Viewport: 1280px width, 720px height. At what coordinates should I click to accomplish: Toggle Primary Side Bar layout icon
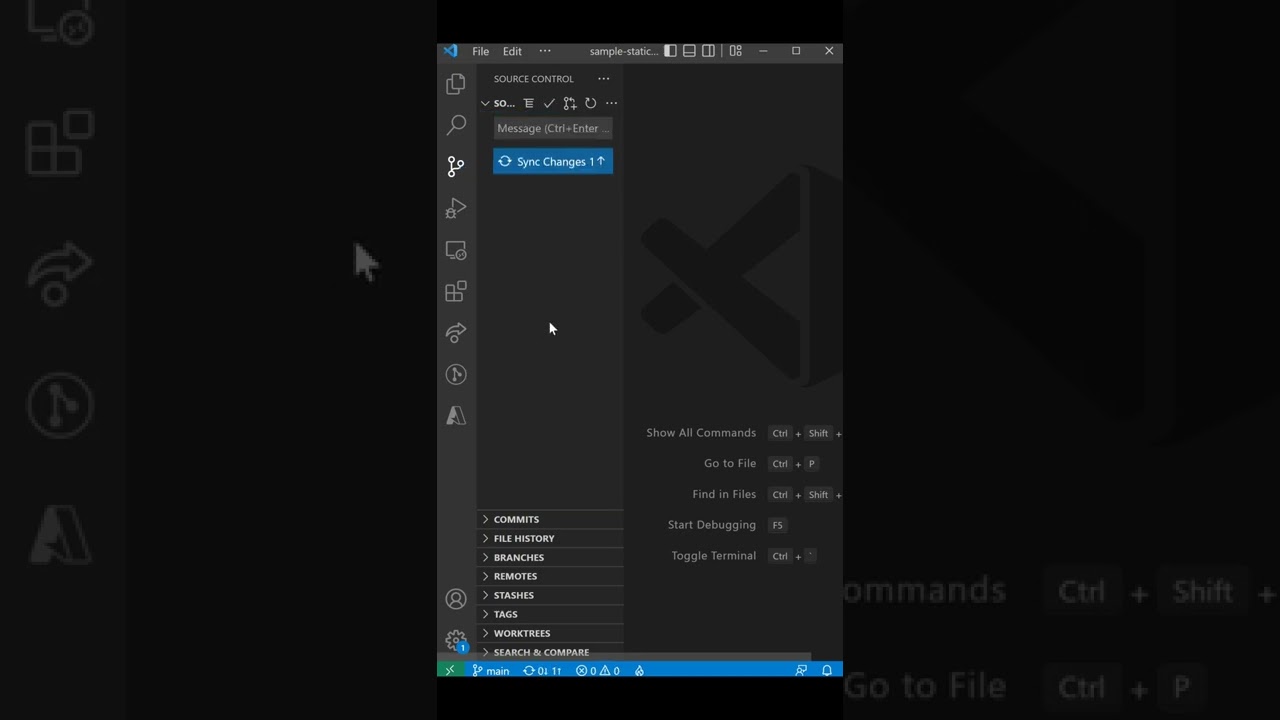(671, 51)
